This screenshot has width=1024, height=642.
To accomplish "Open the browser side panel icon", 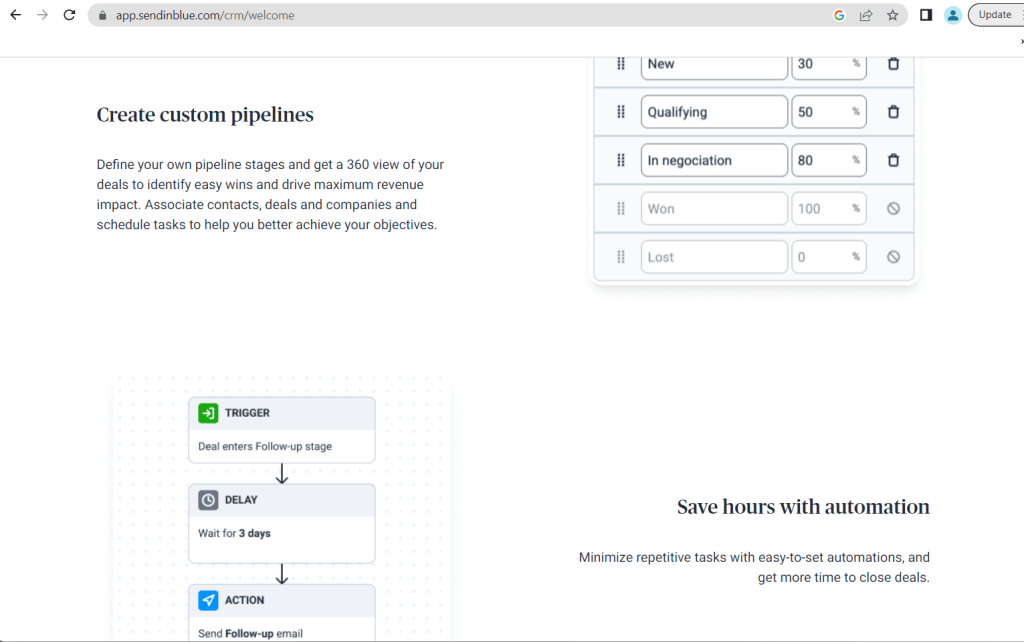I will point(926,15).
